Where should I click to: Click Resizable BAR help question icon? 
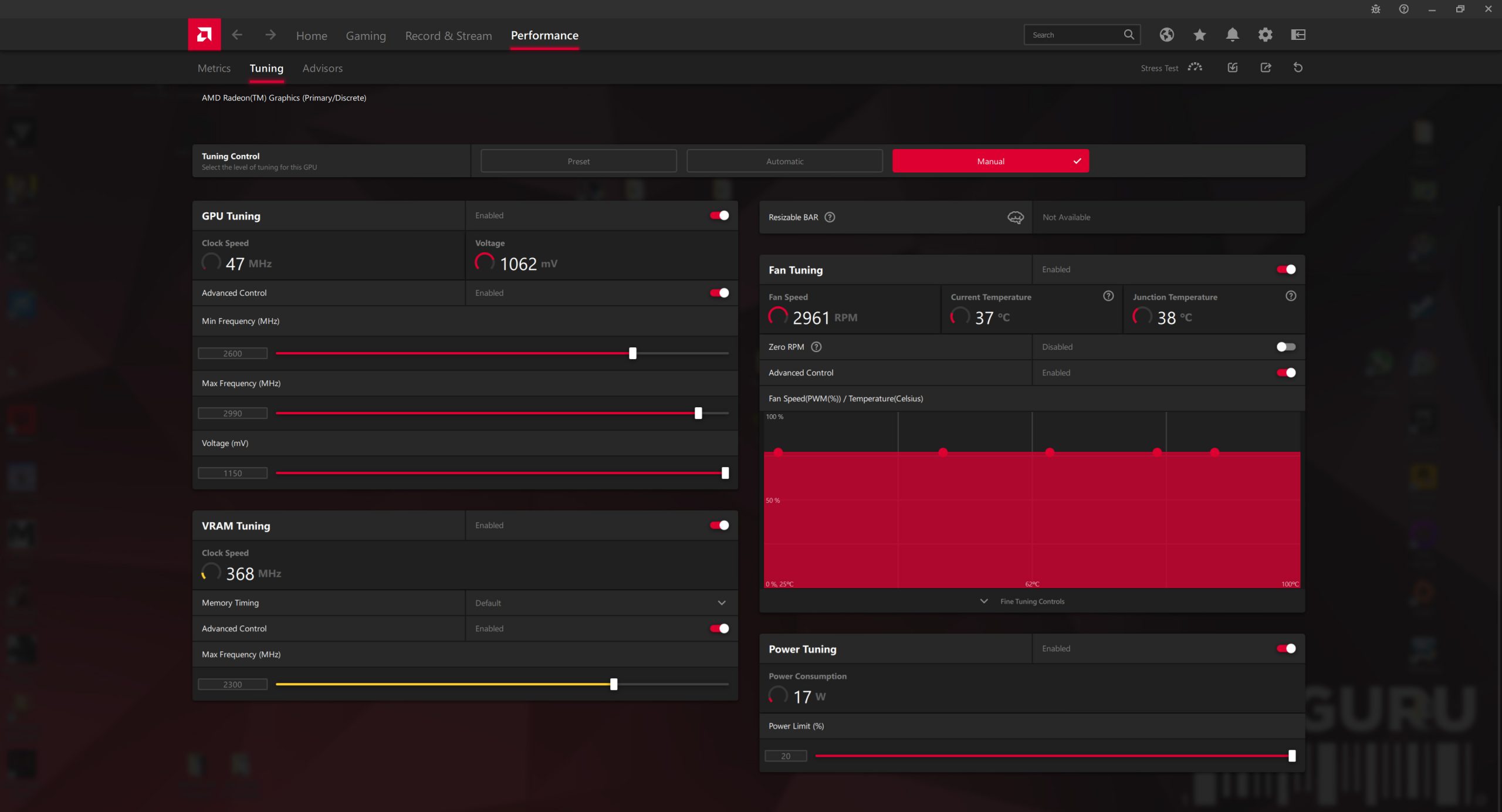(830, 217)
